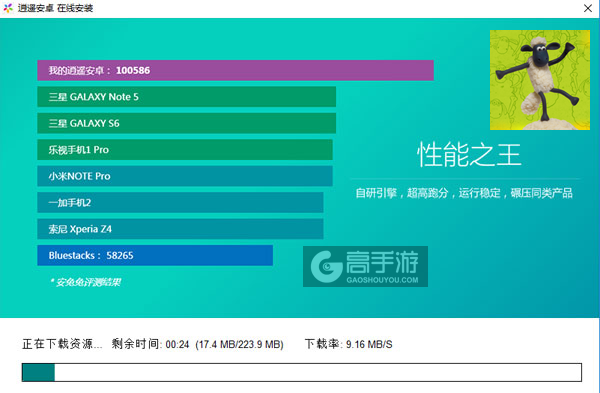Click the 安兔兔评测结果 footnote text
Image resolution: width=600 pixels, height=393 pixels.
(85, 282)
